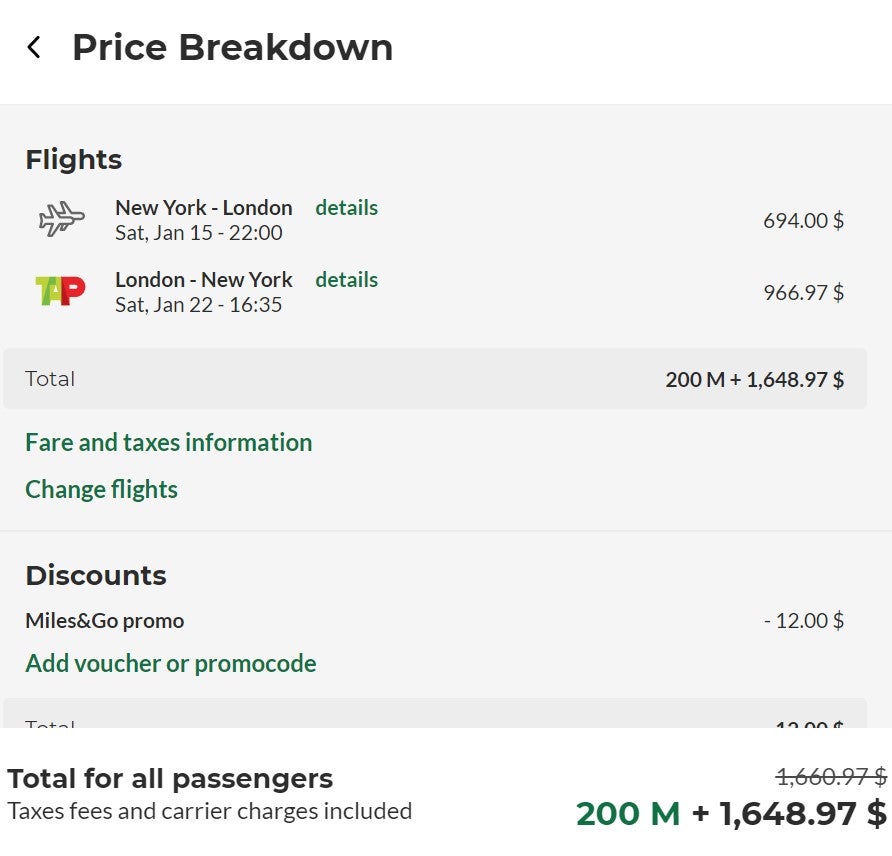Viewport: 892px width, 856px height.
Task: Click the Discounts section heading
Action: point(96,576)
